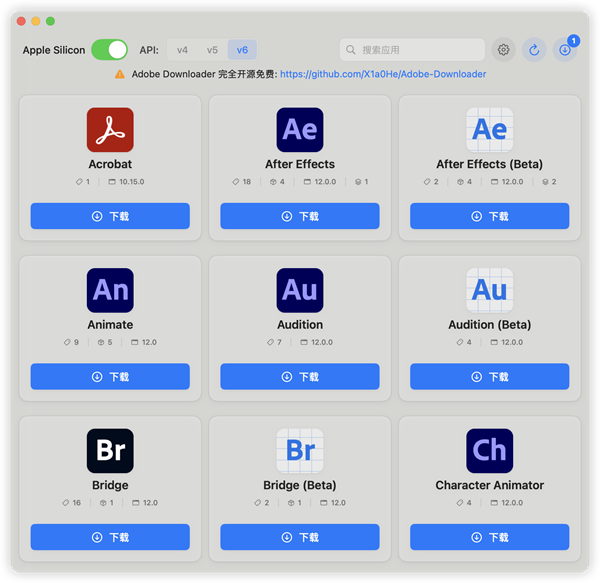
Task: Select API version v4
Action: (182, 50)
